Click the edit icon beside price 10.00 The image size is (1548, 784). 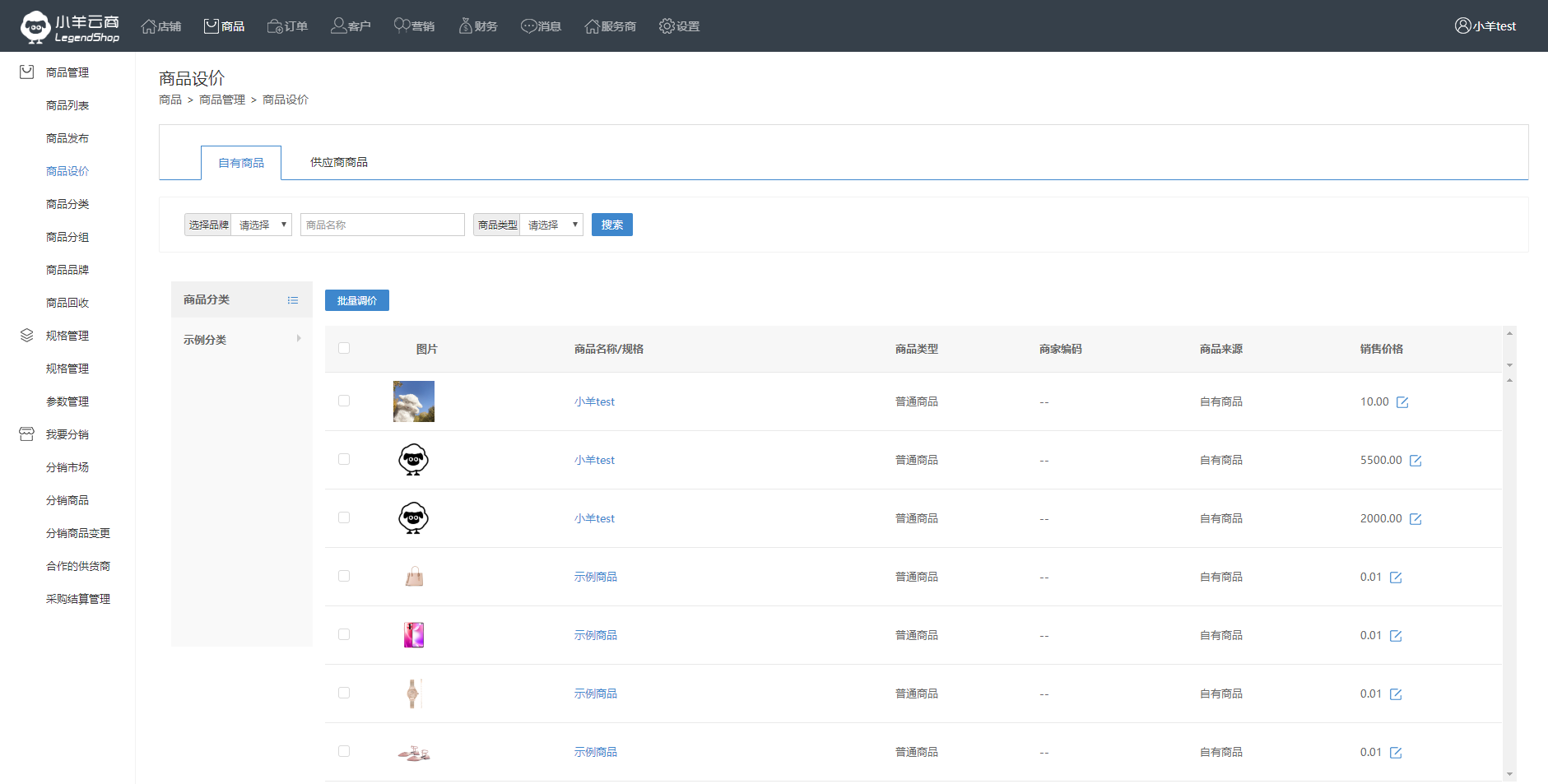coord(1402,402)
